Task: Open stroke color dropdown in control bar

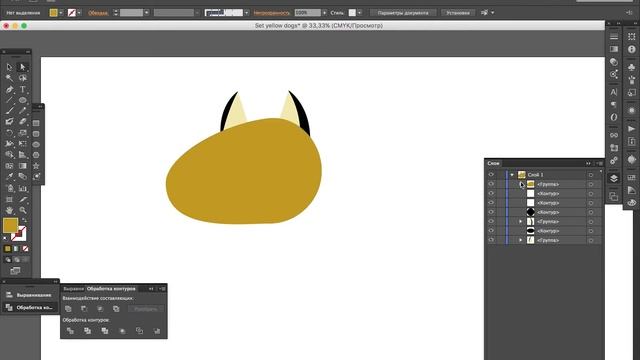Action: 79,13
